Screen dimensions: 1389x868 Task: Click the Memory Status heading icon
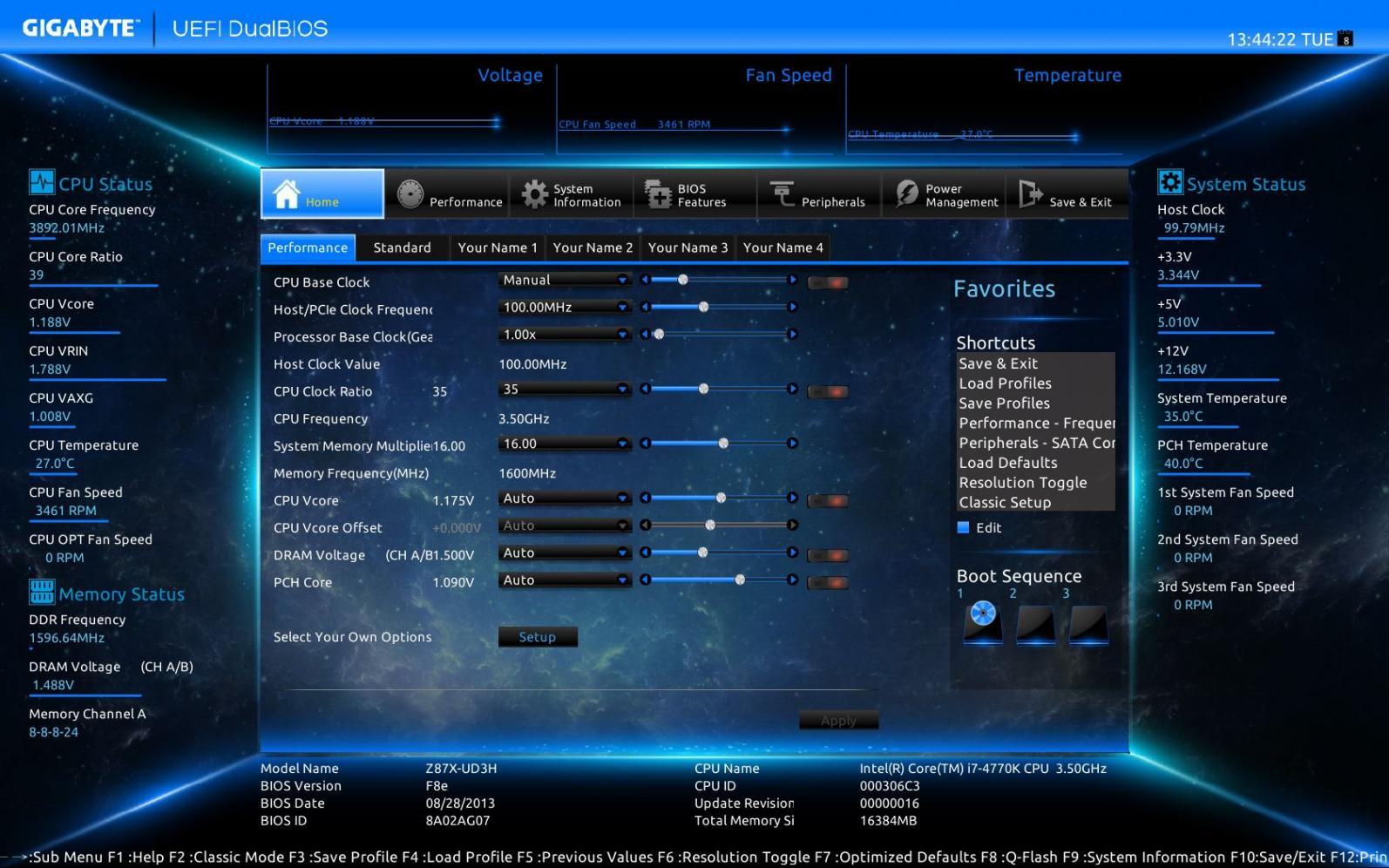42,592
